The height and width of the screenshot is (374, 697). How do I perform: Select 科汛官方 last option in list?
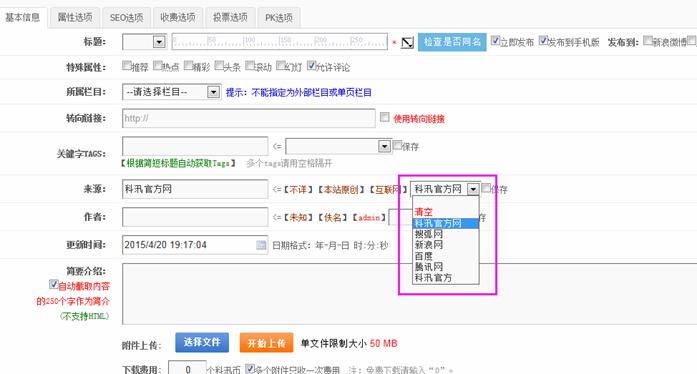coord(446,277)
